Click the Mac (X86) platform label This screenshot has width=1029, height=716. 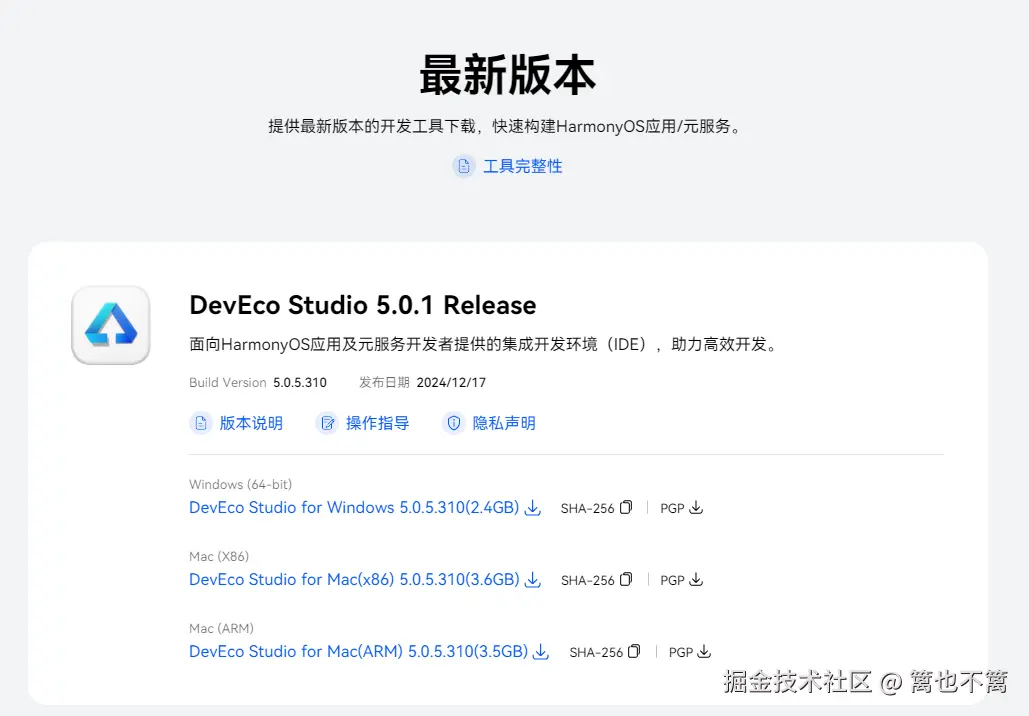click(219, 557)
